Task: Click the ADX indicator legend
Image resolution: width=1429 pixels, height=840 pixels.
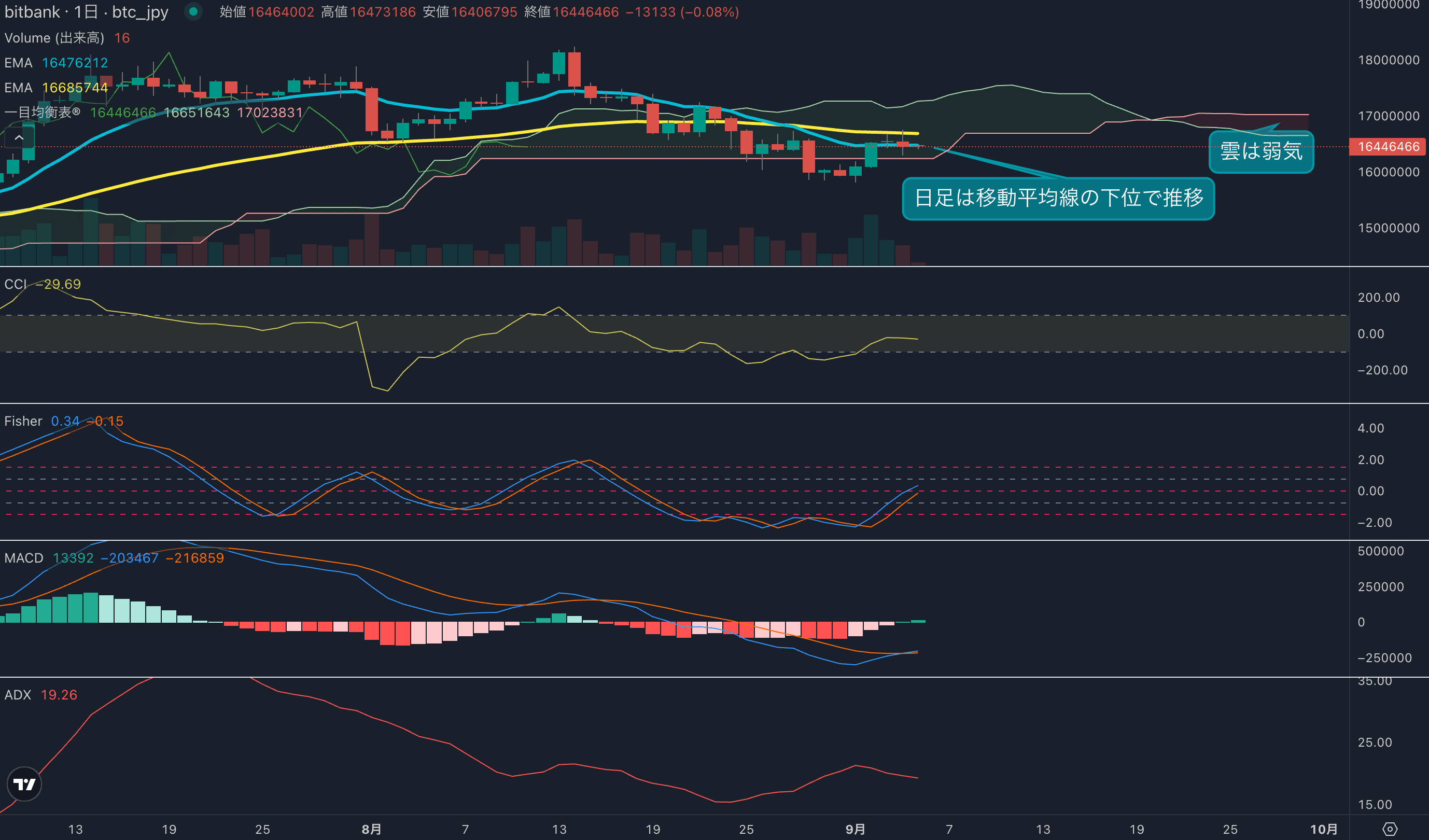Action: 18,695
